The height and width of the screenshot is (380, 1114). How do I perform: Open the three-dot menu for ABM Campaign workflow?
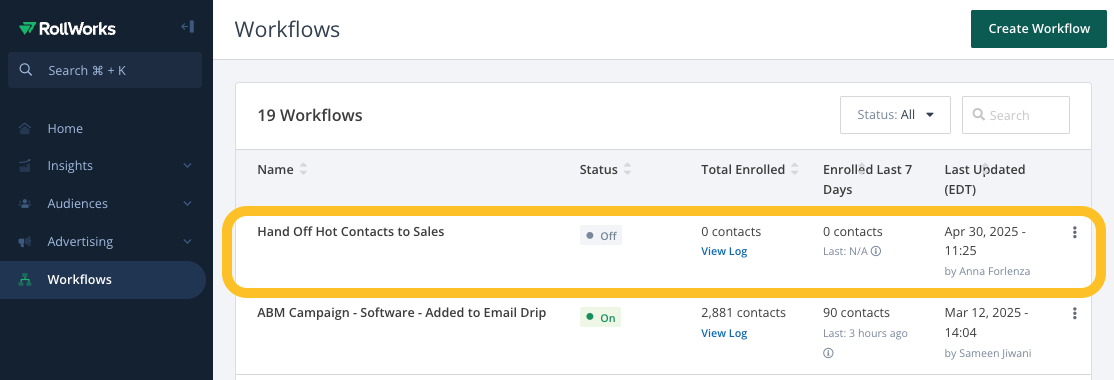tap(1074, 313)
